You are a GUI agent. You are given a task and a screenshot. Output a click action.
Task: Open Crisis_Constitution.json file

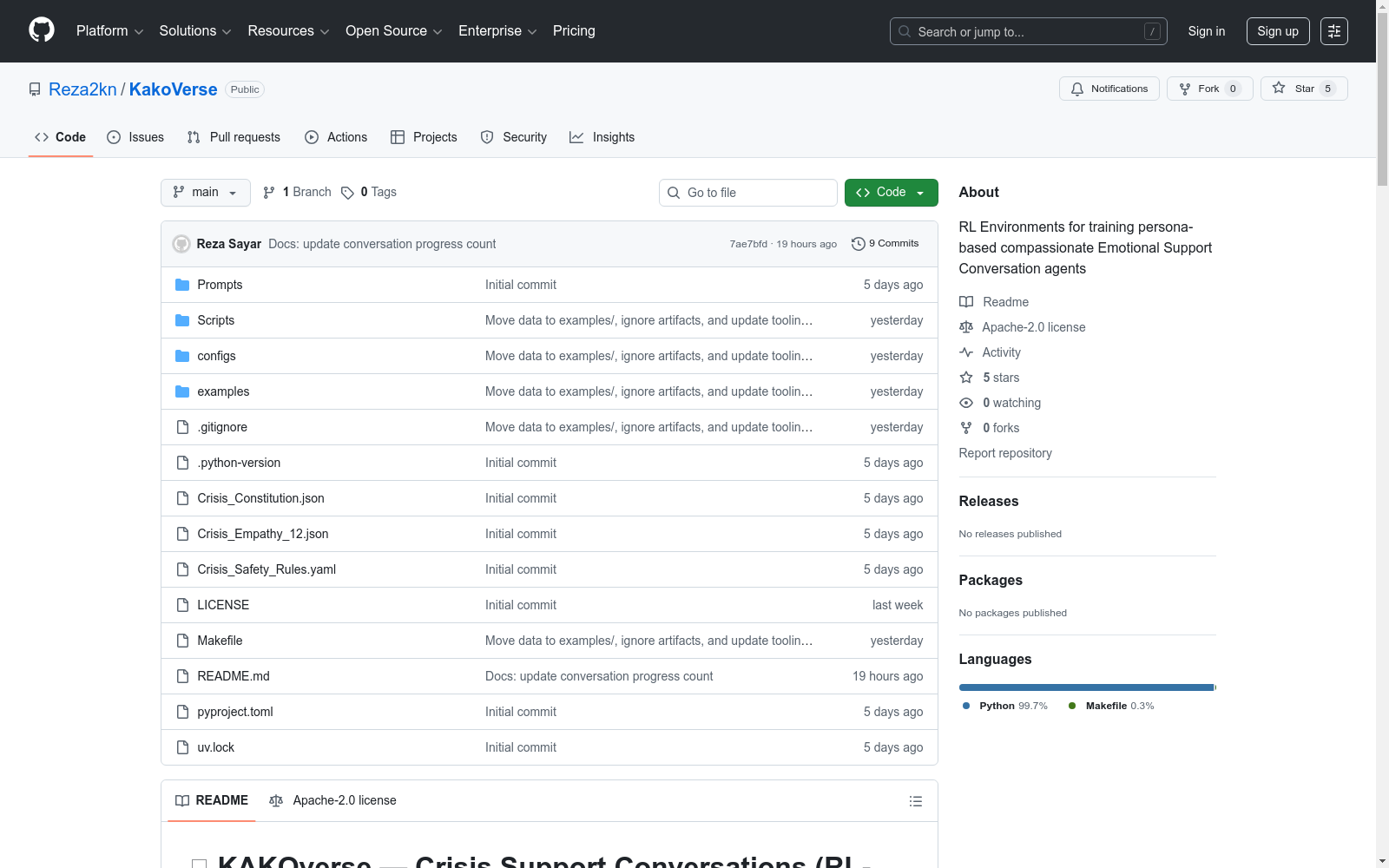point(260,498)
